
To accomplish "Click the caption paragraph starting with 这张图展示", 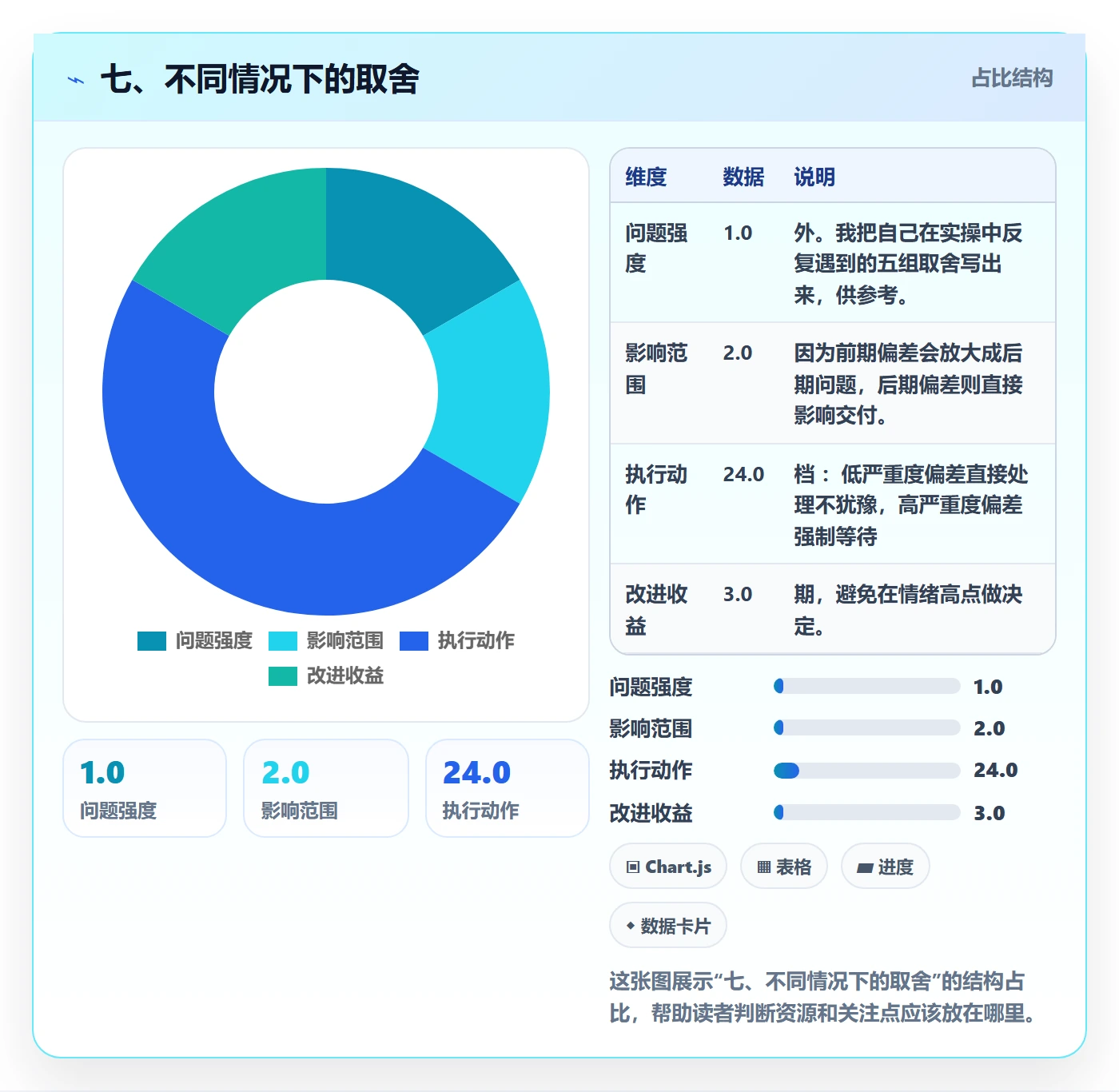I will 823,997.
